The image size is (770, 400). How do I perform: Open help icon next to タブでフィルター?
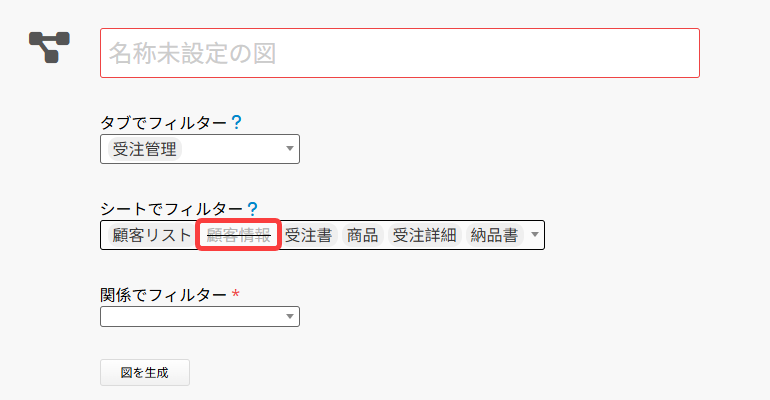[236, 123]
